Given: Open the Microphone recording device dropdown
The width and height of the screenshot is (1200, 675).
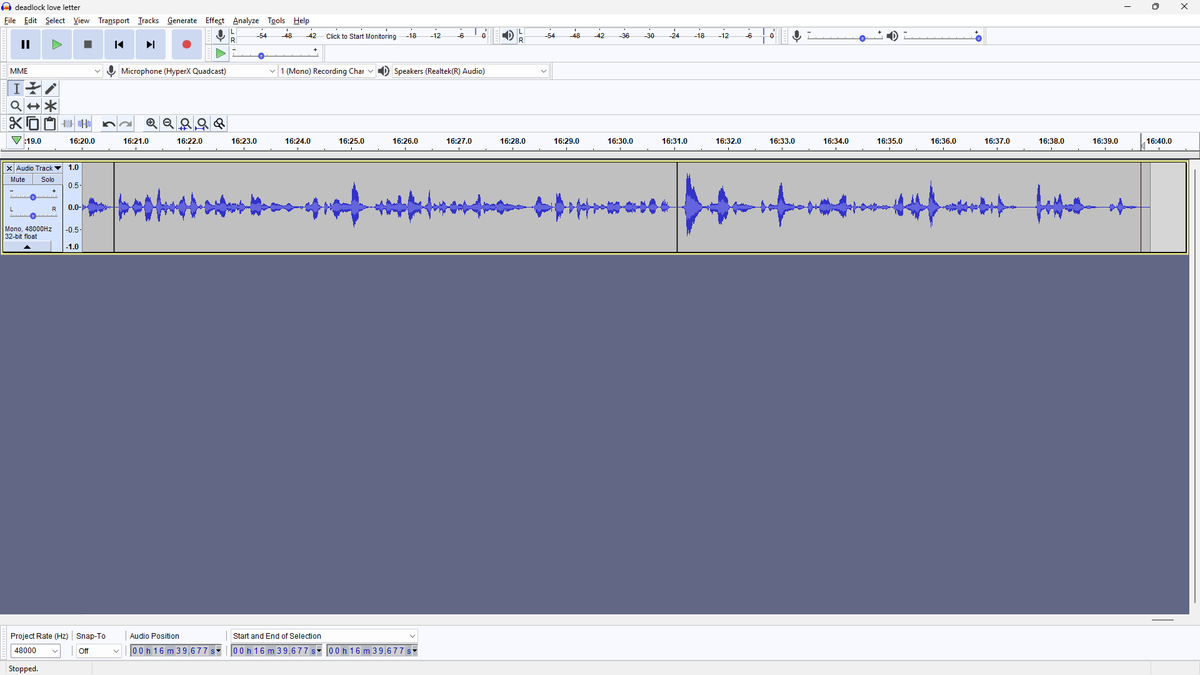Looking at the screenshot, I should (x=198, y=71).
